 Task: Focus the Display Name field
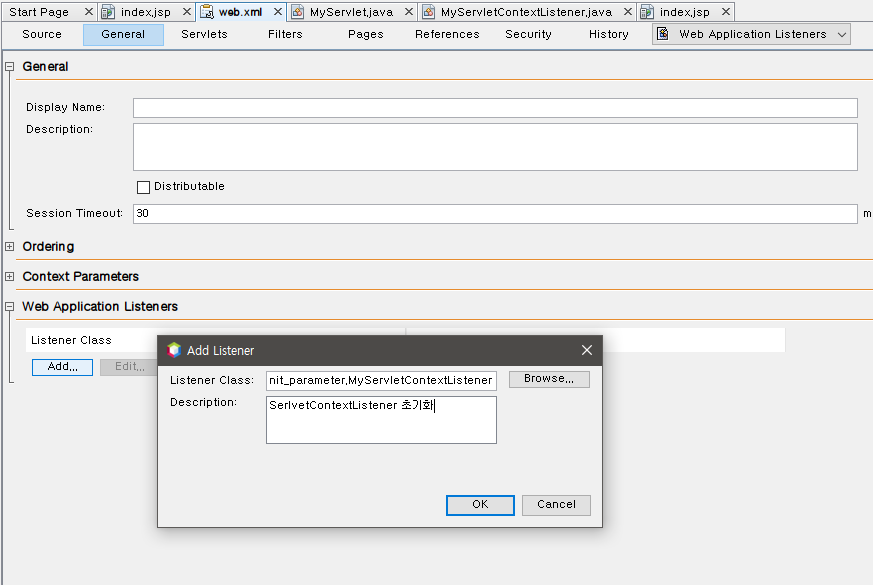coord(495,107)
